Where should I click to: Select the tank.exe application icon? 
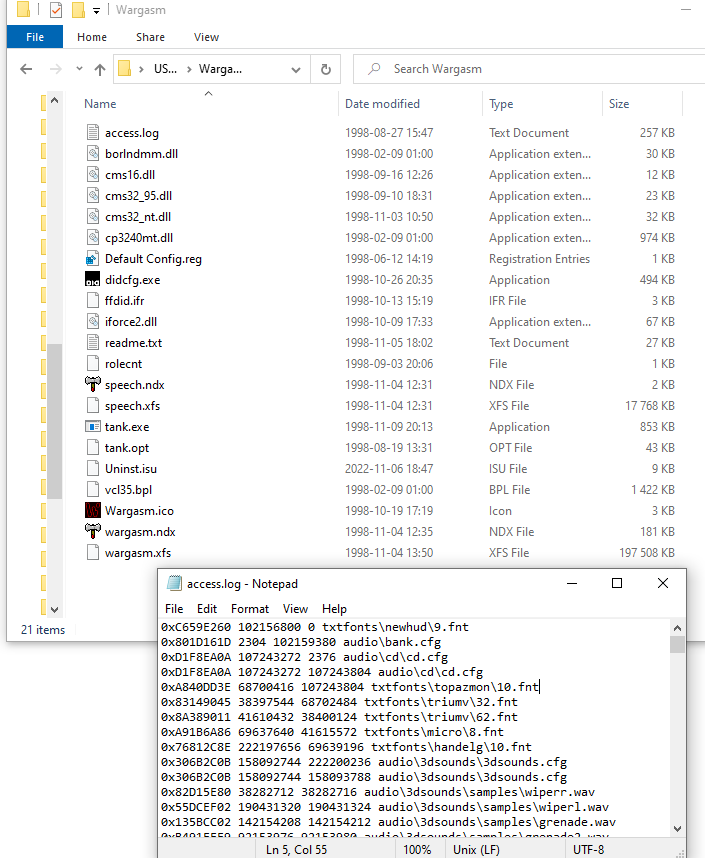tap(92, 427)
